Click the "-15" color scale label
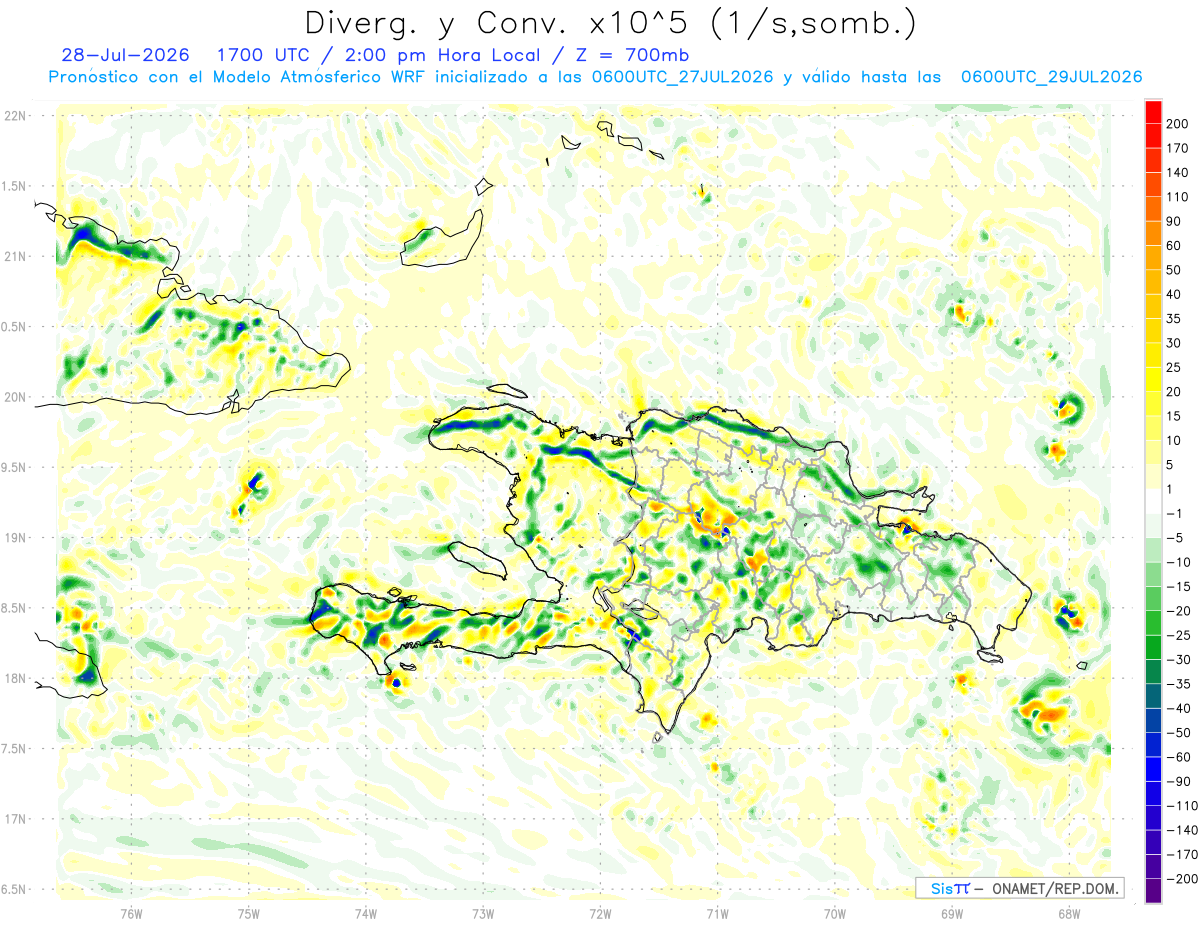The height and width of the screenshot is (927, 1200). 1180,586
